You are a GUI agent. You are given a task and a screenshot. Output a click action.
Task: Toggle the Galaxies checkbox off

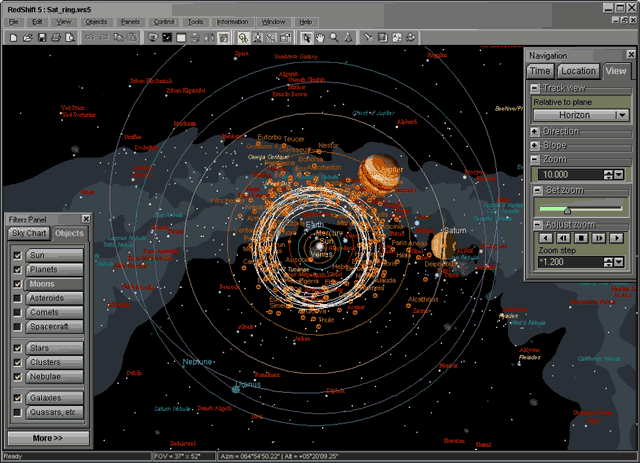click(15, 397)
